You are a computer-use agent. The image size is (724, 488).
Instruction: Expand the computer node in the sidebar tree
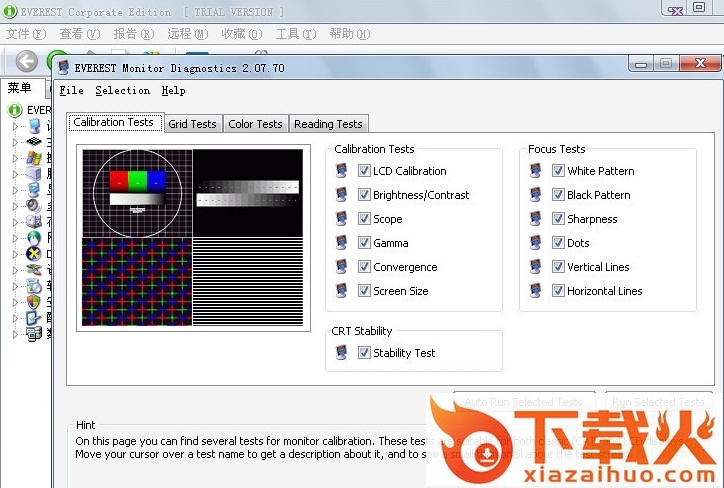(15, 126)
